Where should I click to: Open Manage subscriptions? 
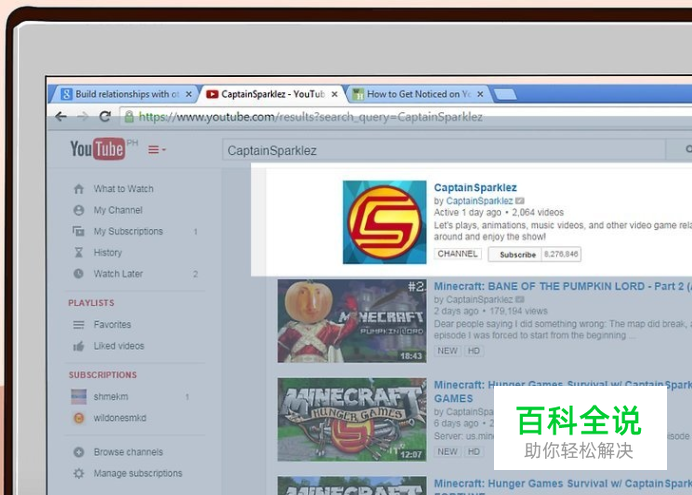(138, 473)
